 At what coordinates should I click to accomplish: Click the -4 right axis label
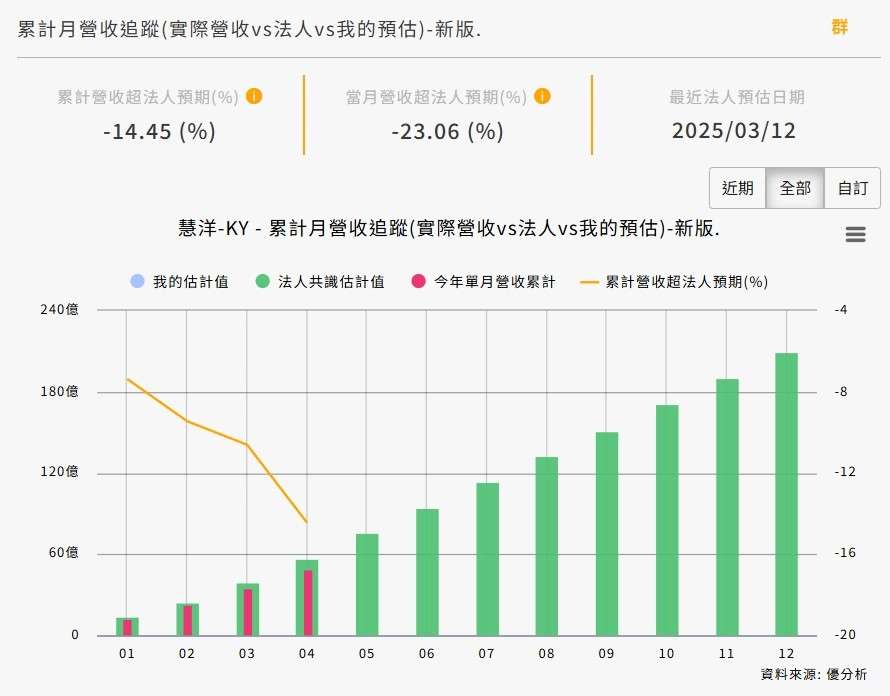tap(841, 309)
